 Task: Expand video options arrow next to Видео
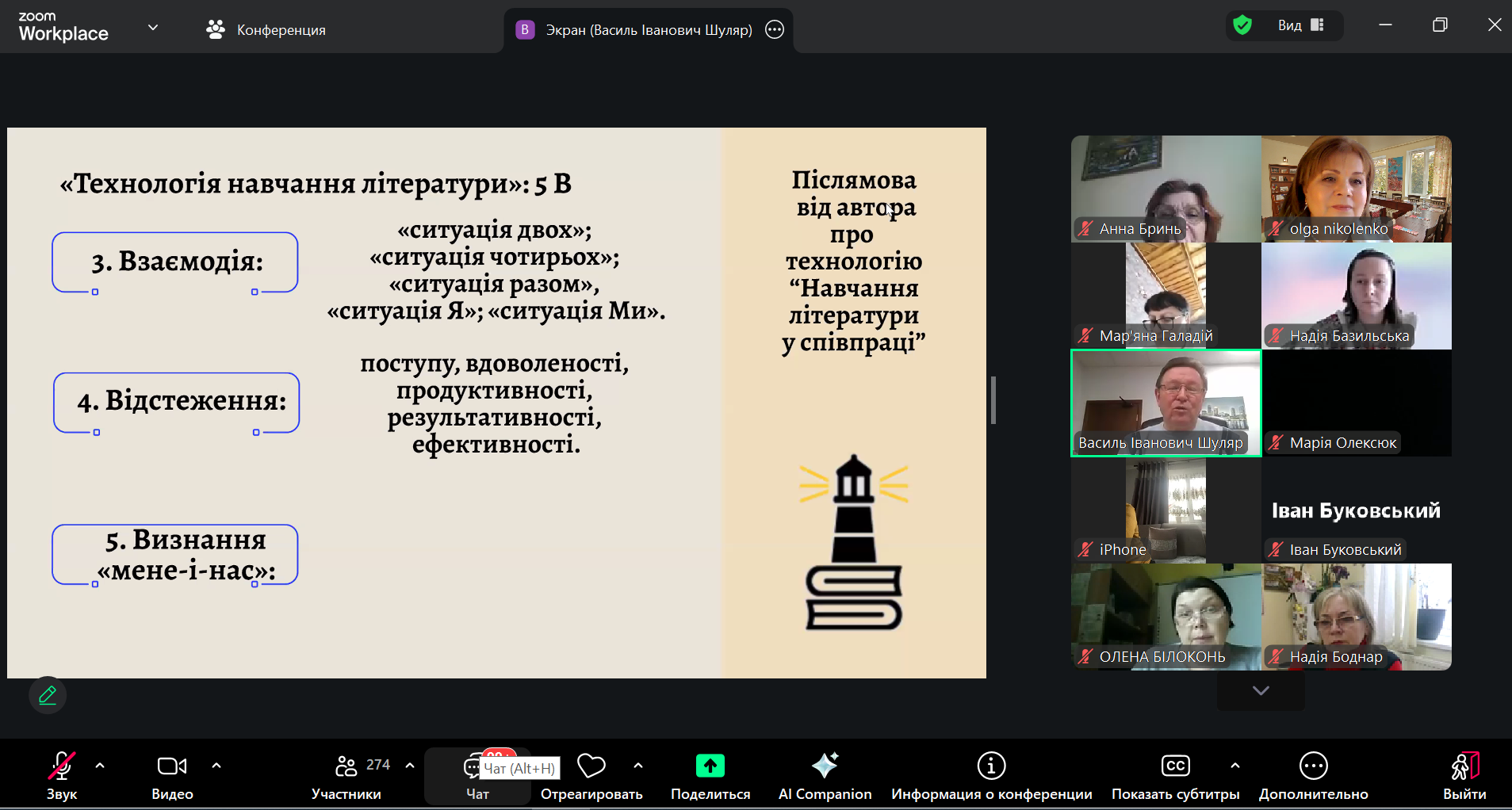coord(216,766)
